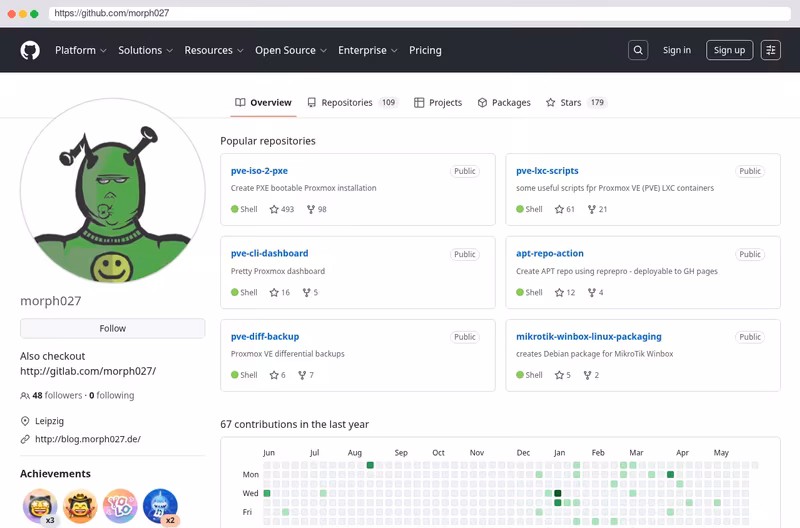The height and width of the screenshot is (528, 800).
Task: Click the dark green contribution cell under Aug
Action: [370, 465]
